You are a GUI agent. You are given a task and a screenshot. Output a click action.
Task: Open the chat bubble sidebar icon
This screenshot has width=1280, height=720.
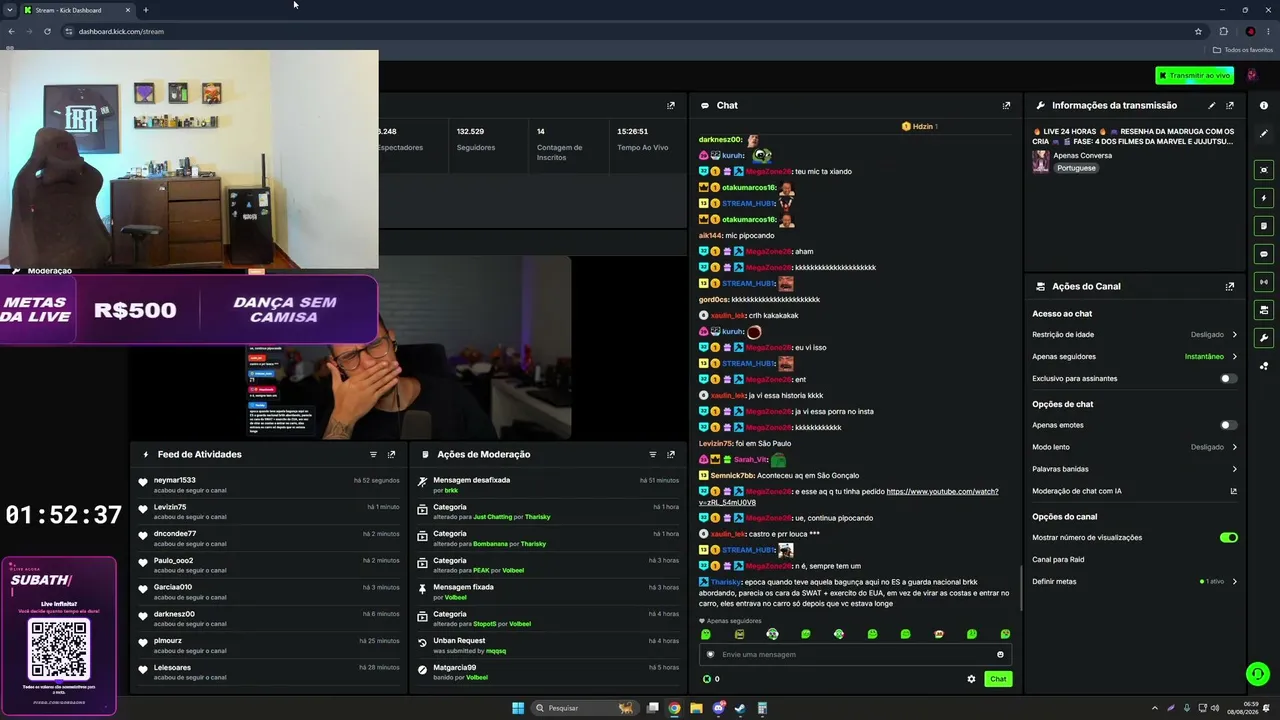tap(1264, 254)
